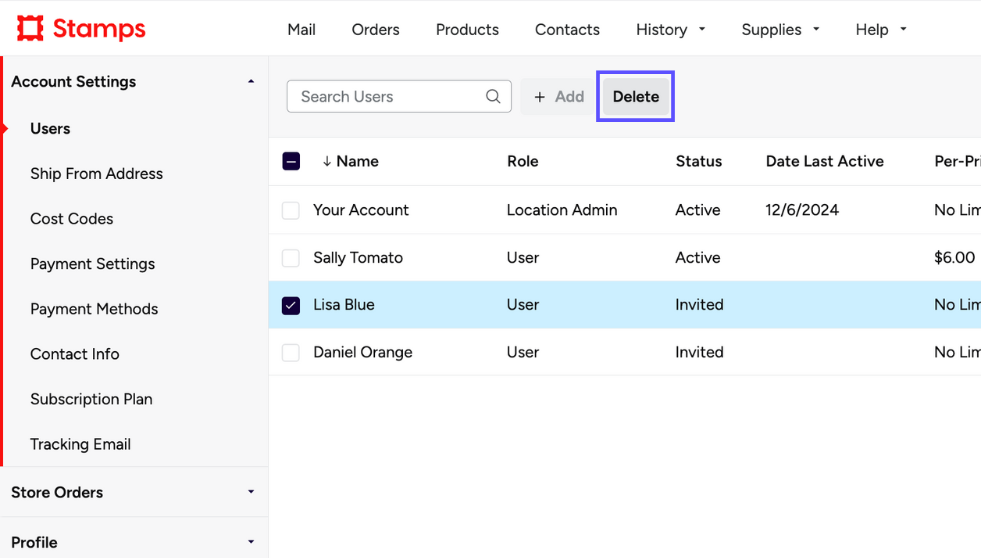Expand the Store Orders section

pyautogui.click(x=251, y=492)
